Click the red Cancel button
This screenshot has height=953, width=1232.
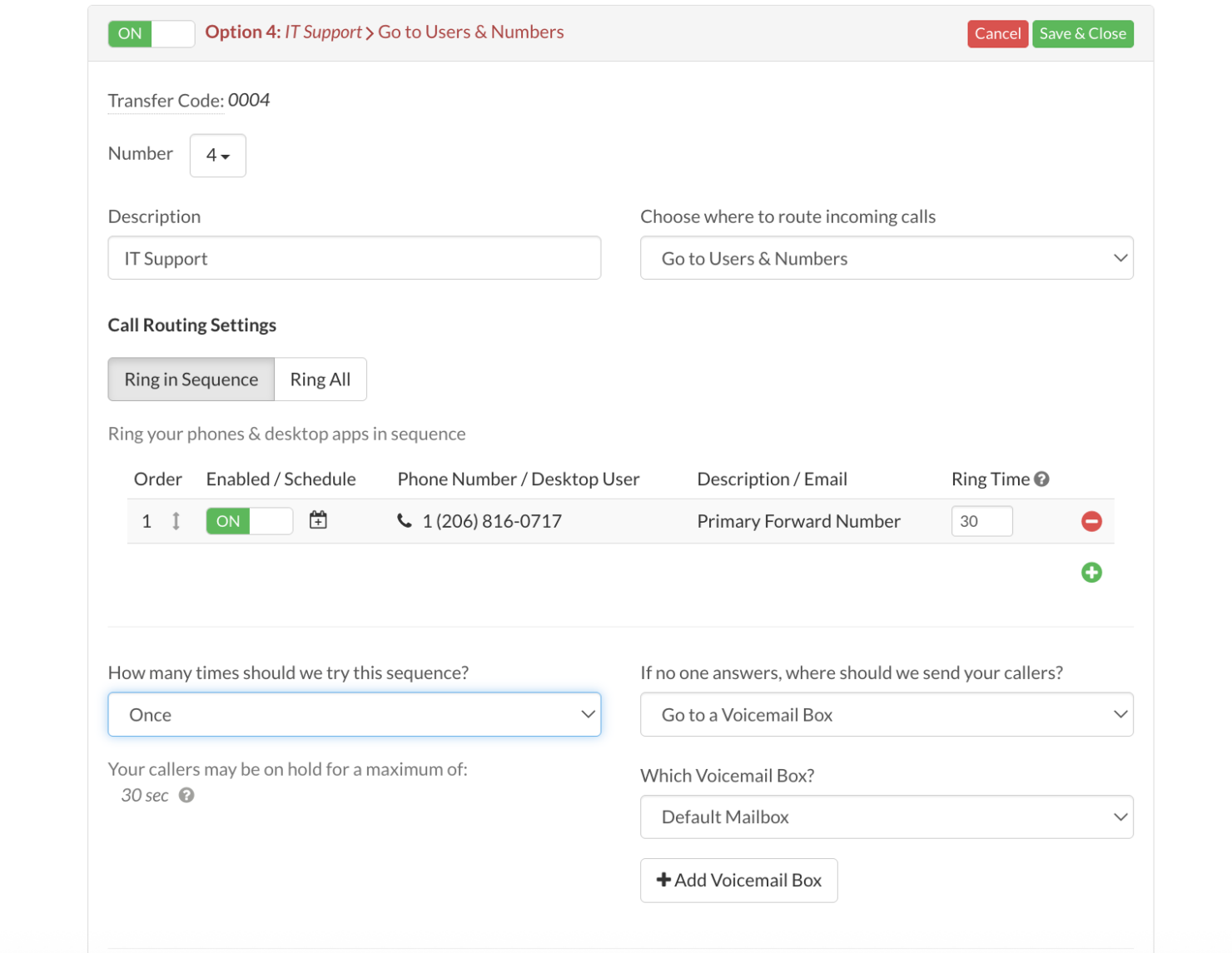[997, 33]
